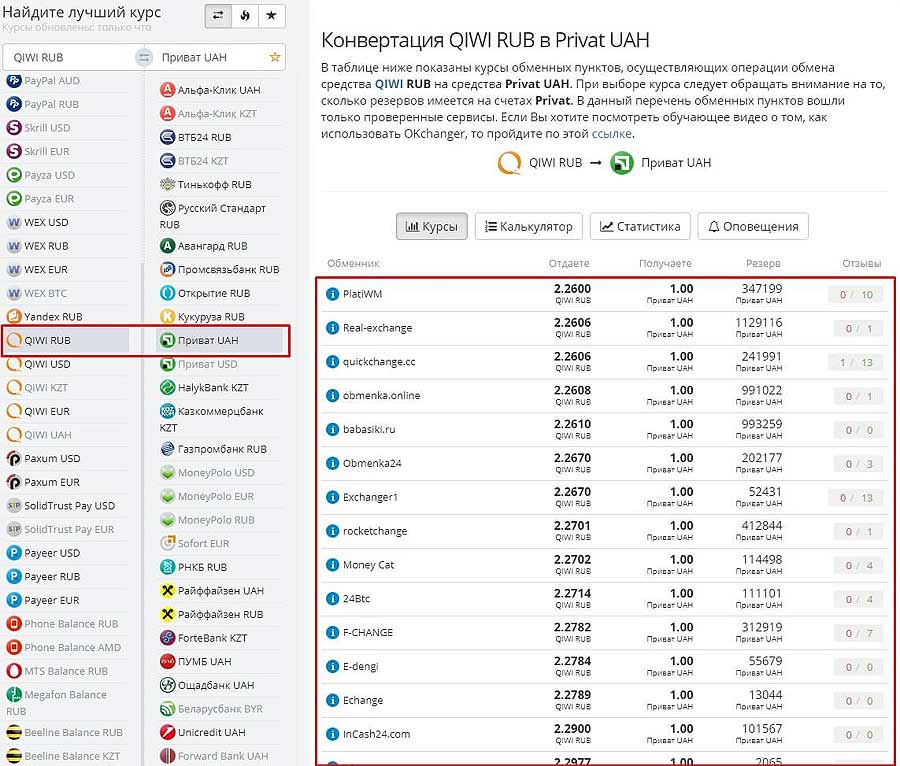Sort table by Резерв column header
This screenshot has width=900, height=766.
coord(763,263)
